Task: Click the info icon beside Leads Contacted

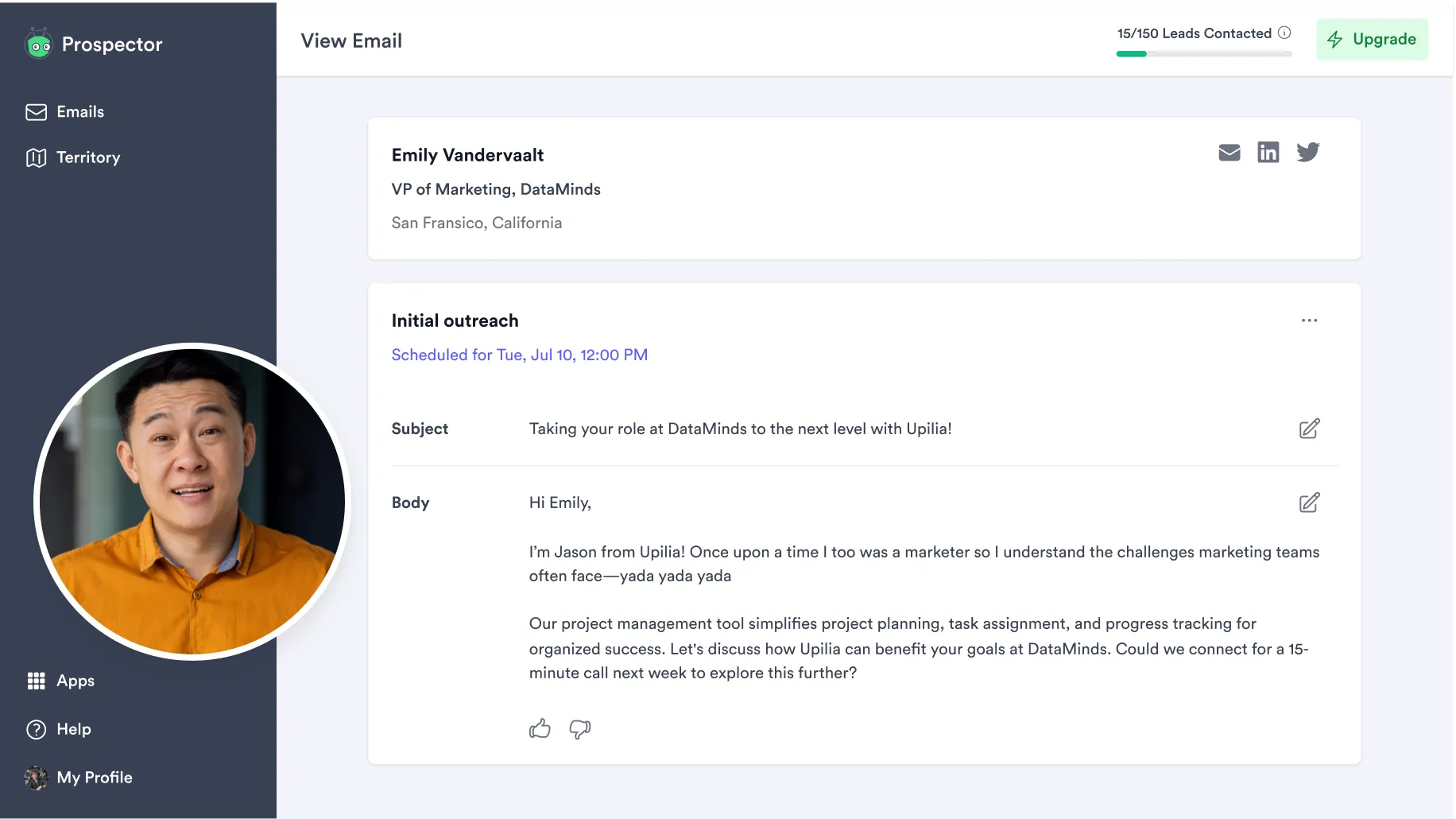Action: pyautogui.click(x=1284, y=33)
